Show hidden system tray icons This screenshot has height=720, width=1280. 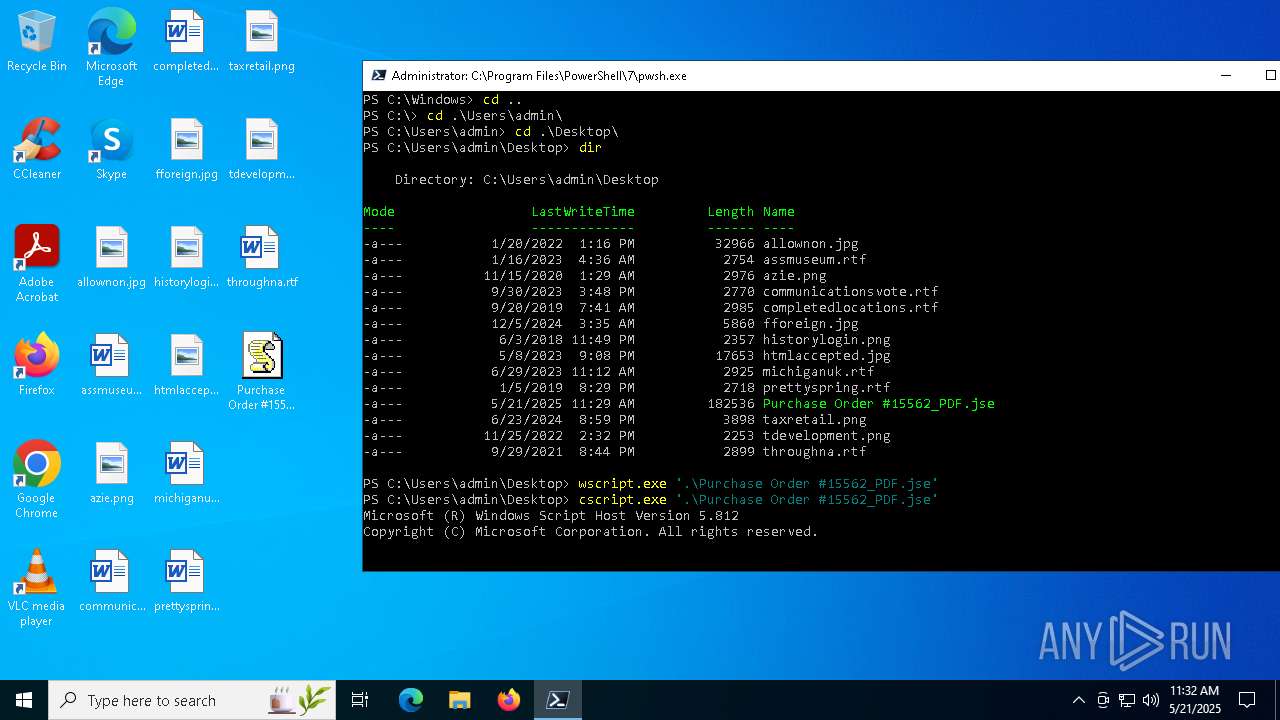[x=1078, y=700]
